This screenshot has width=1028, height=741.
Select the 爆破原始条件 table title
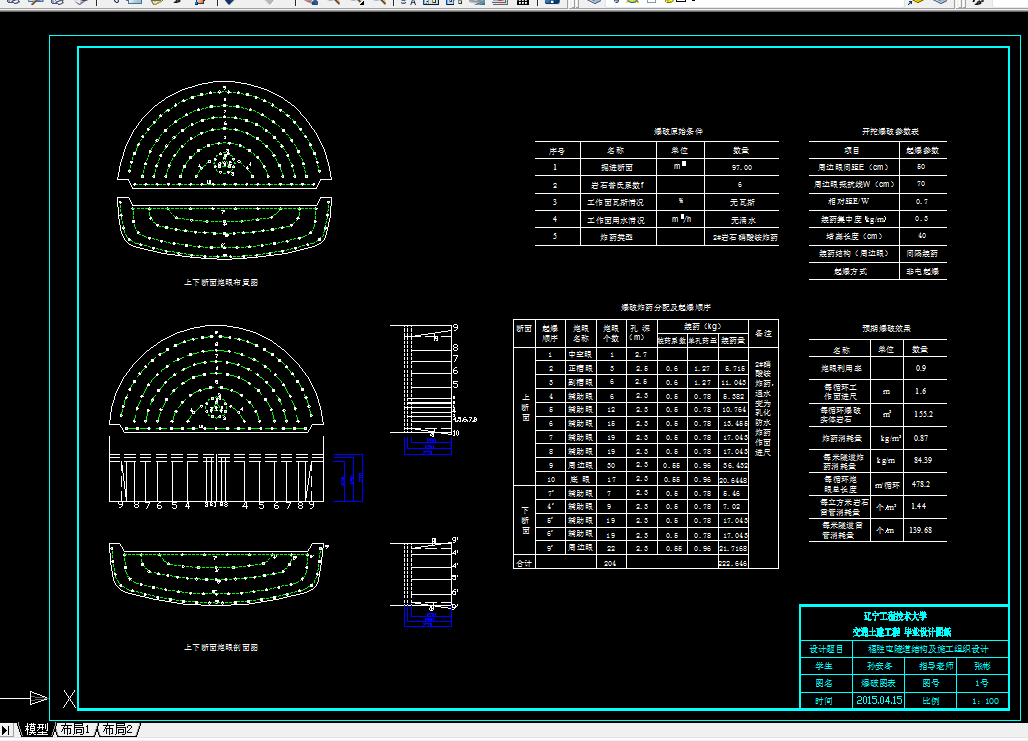coord(678,131)
